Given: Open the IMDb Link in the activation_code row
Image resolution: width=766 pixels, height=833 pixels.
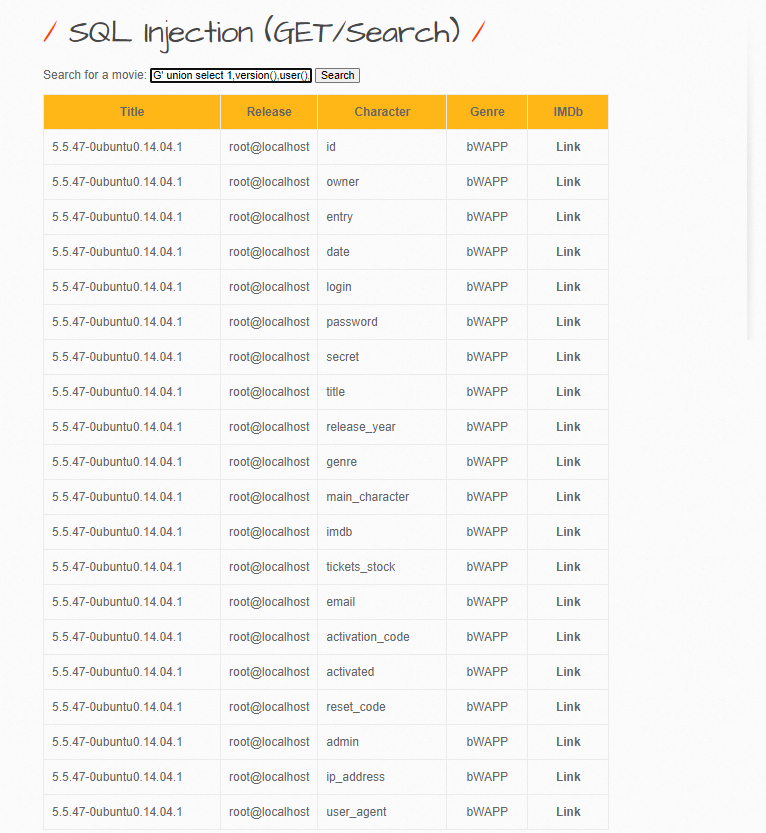Looking at the screenshot, I should tap(568, 637).
